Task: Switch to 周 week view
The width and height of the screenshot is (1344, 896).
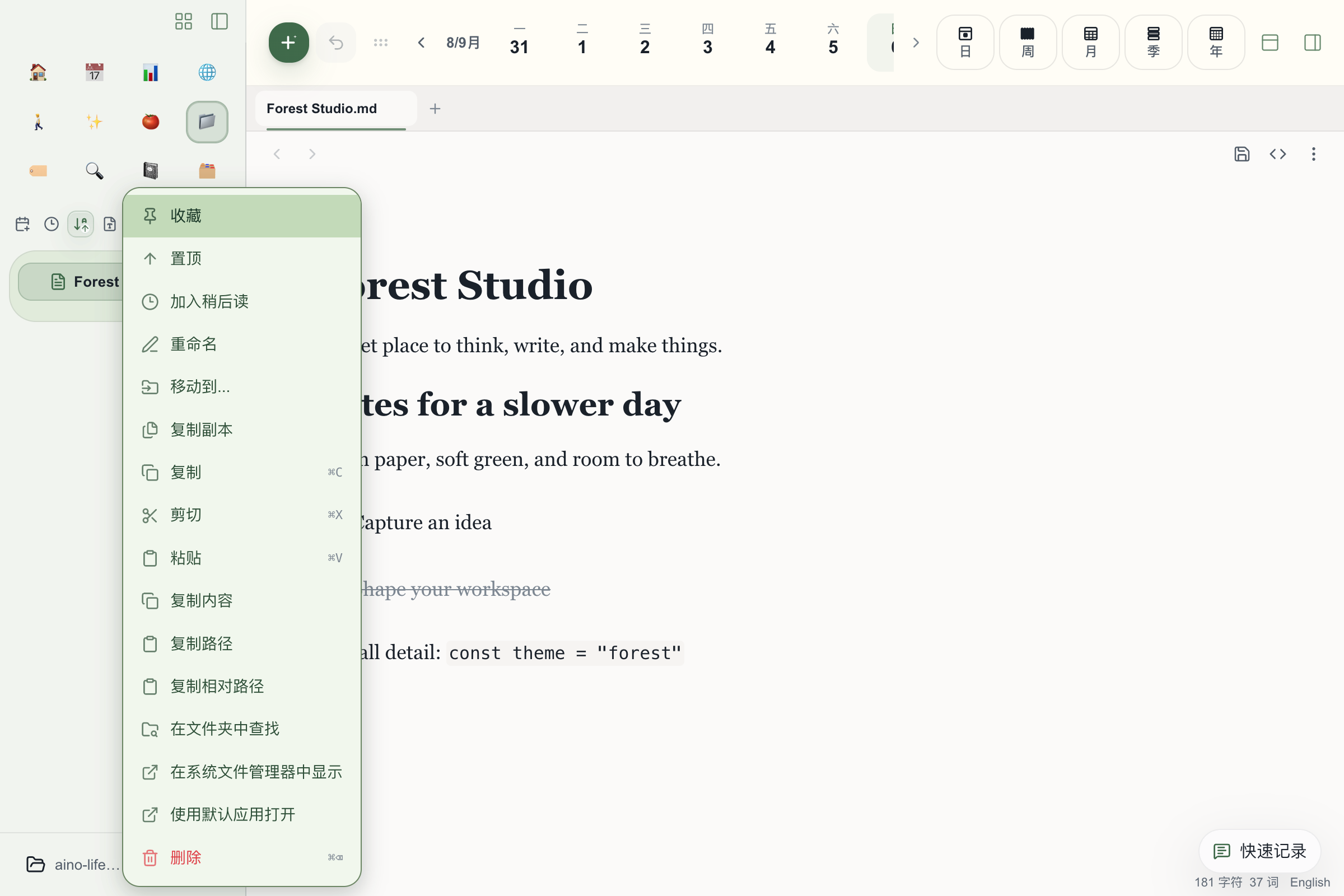Action: pos(1028,43)
